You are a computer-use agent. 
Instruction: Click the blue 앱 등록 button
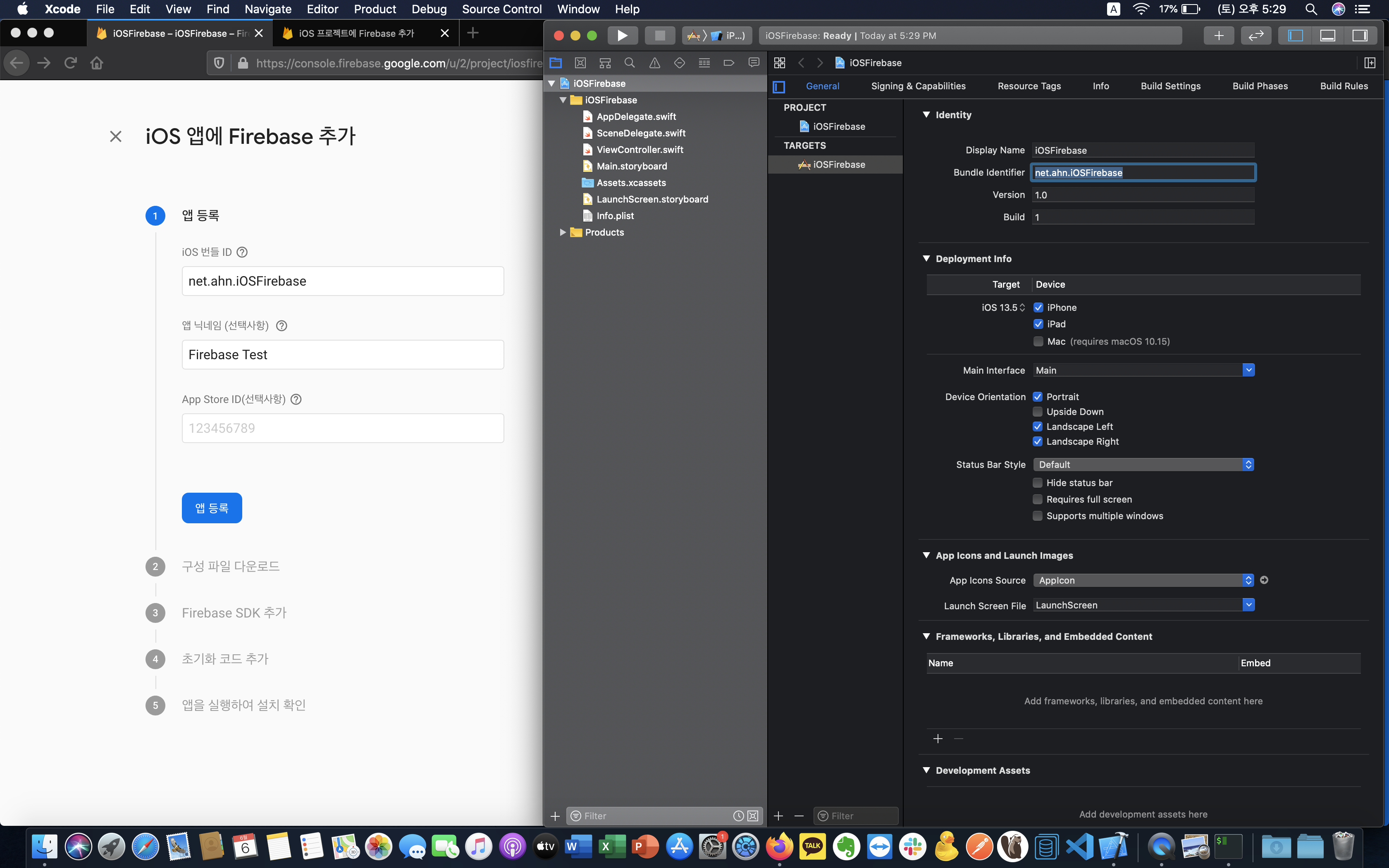212,508
